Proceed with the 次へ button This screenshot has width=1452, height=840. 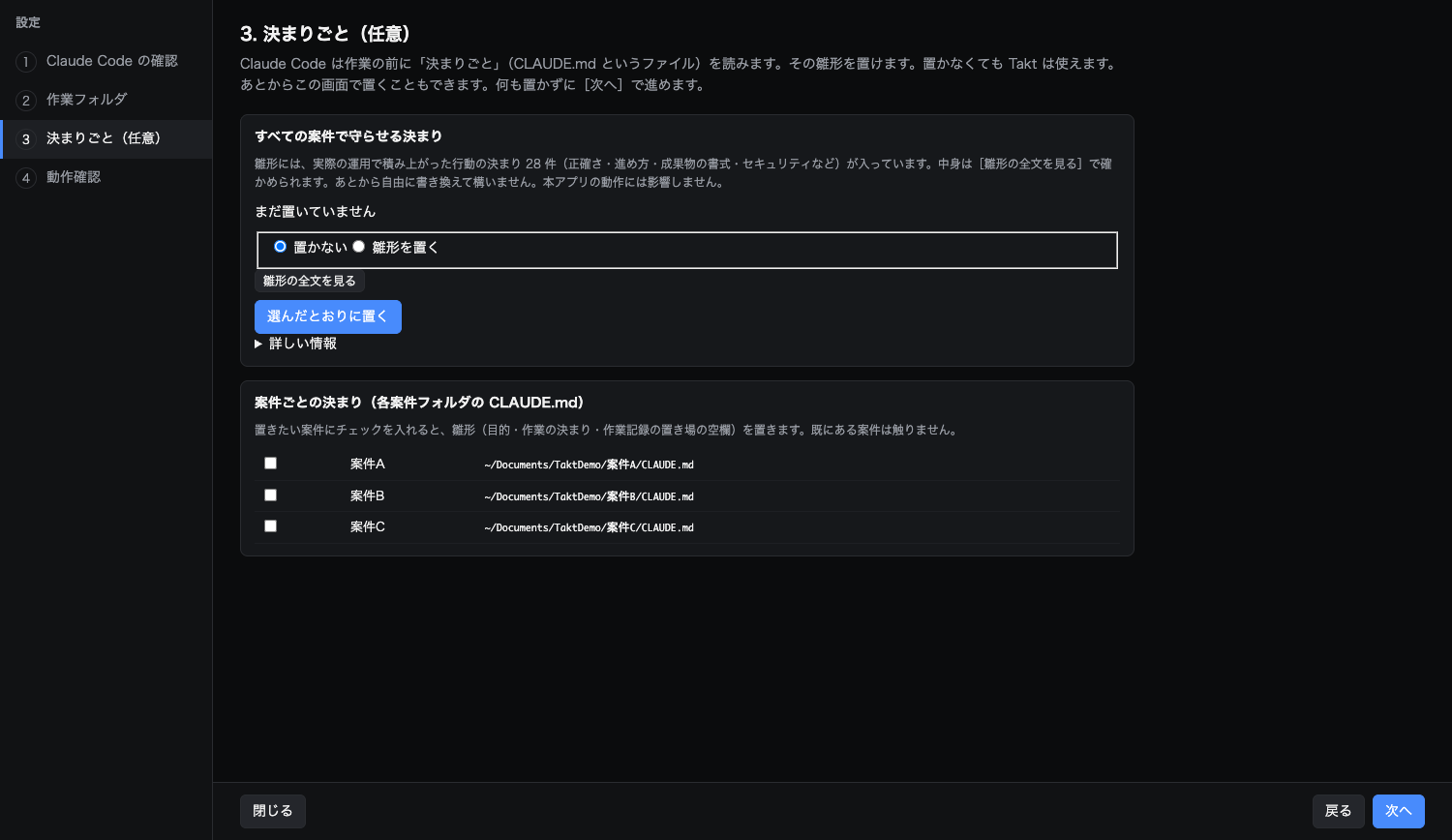[x=1399, y=811]
